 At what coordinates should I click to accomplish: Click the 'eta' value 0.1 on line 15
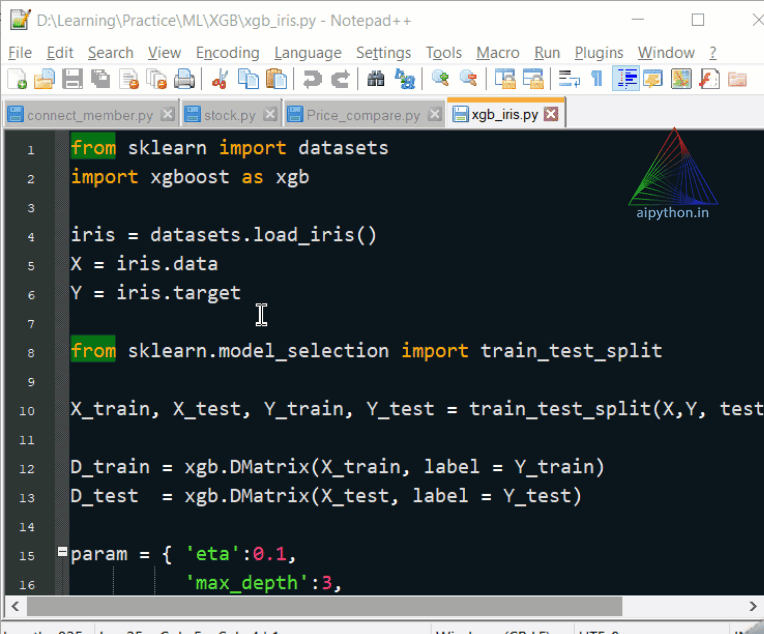point(269,554)
